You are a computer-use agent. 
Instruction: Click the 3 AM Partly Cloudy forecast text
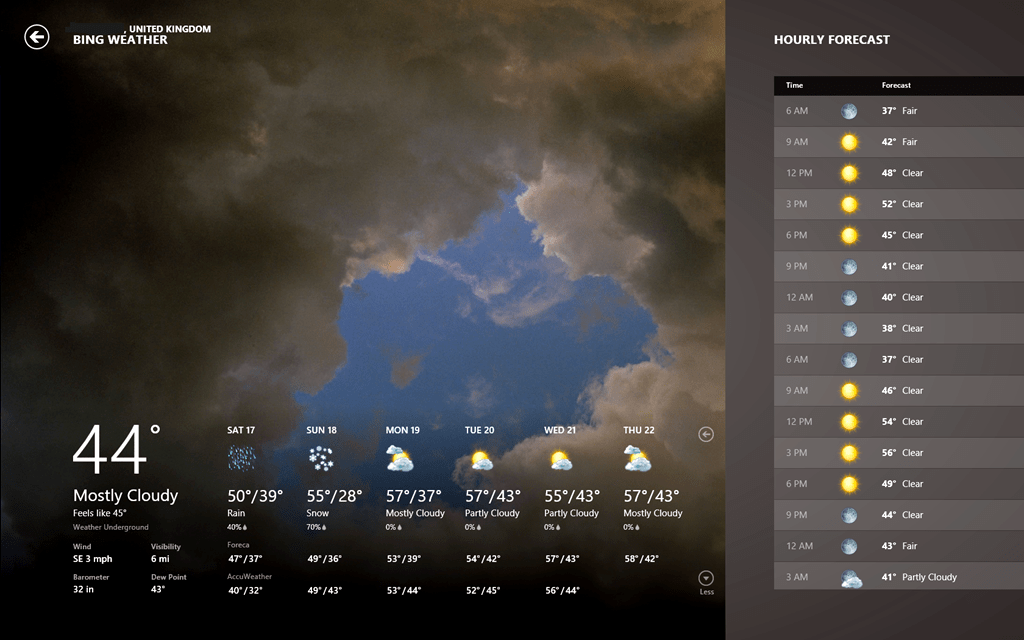click(x=929, y=577)
